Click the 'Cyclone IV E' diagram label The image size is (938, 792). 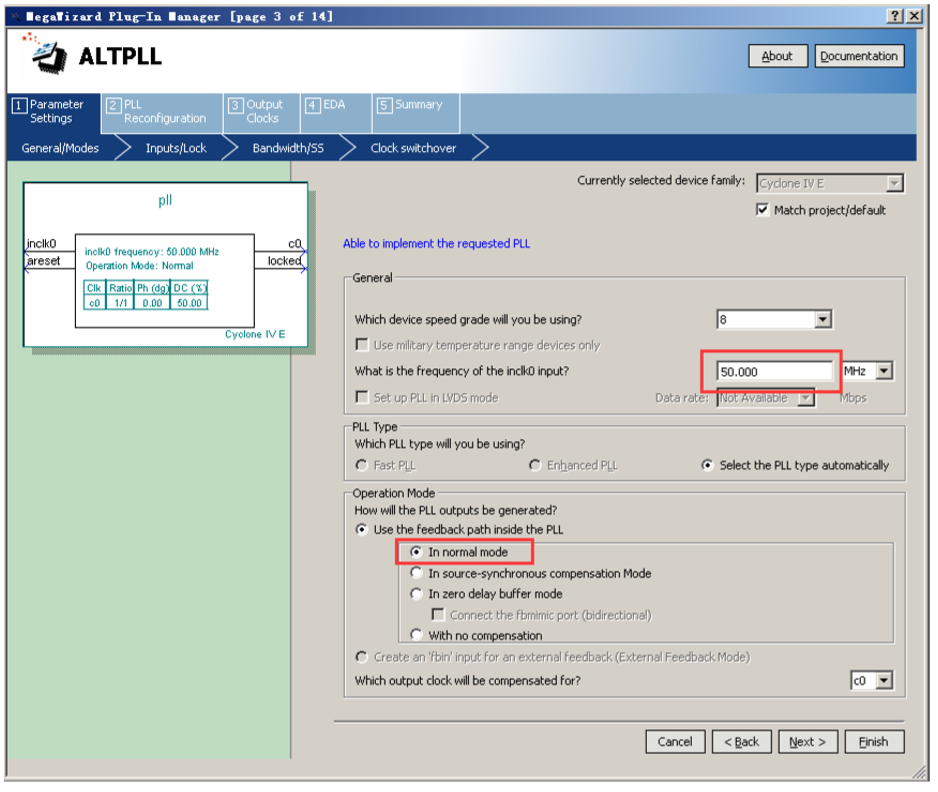[255, 334]
